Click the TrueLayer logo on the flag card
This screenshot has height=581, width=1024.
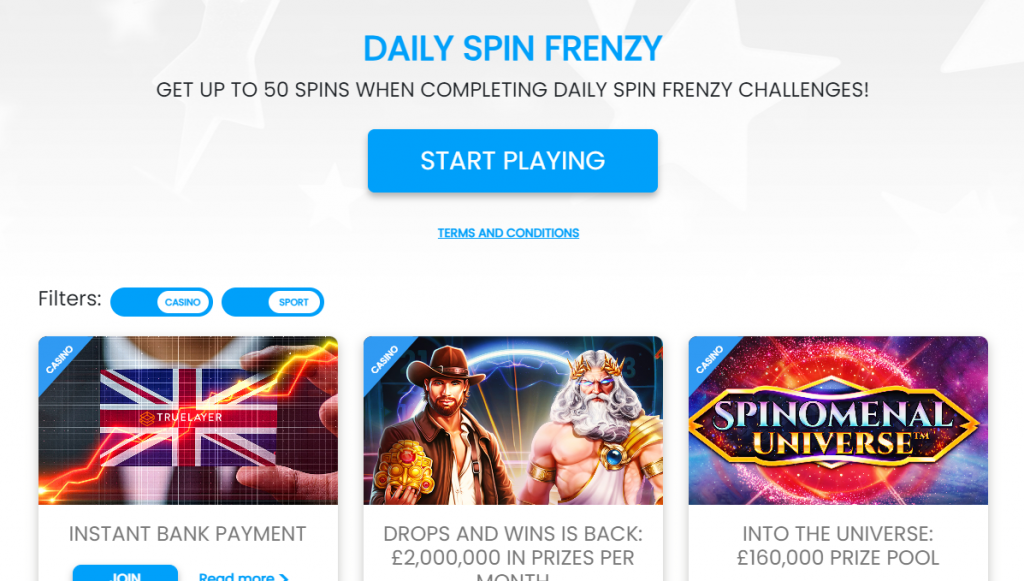182,417
